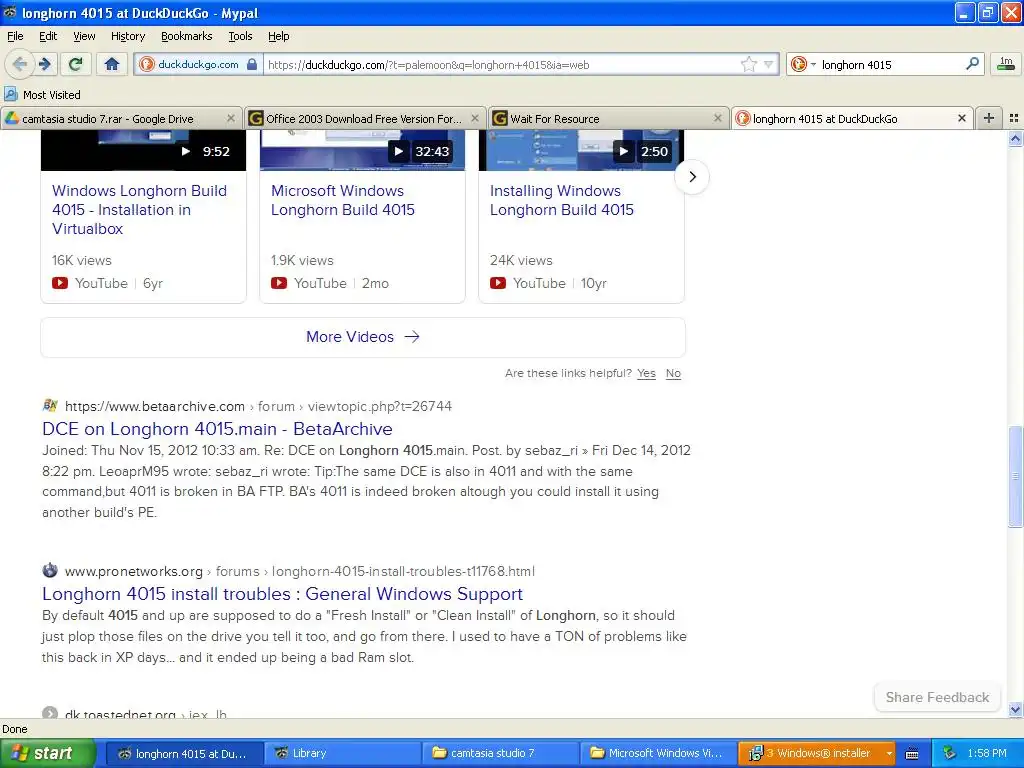Click the Share Feedback button
This screenshot has height=768, width=1024.
click(937, 697)
